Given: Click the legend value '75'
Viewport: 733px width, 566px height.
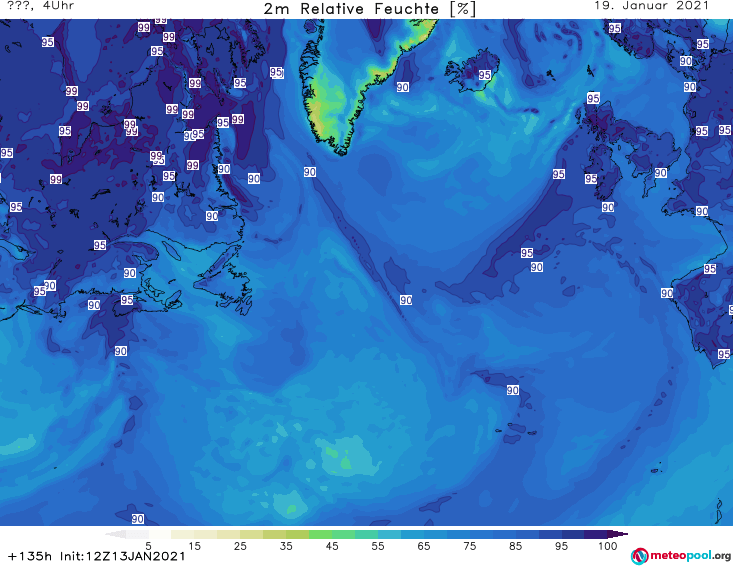Looking at the screenshot, I should (x=469, y=546).
